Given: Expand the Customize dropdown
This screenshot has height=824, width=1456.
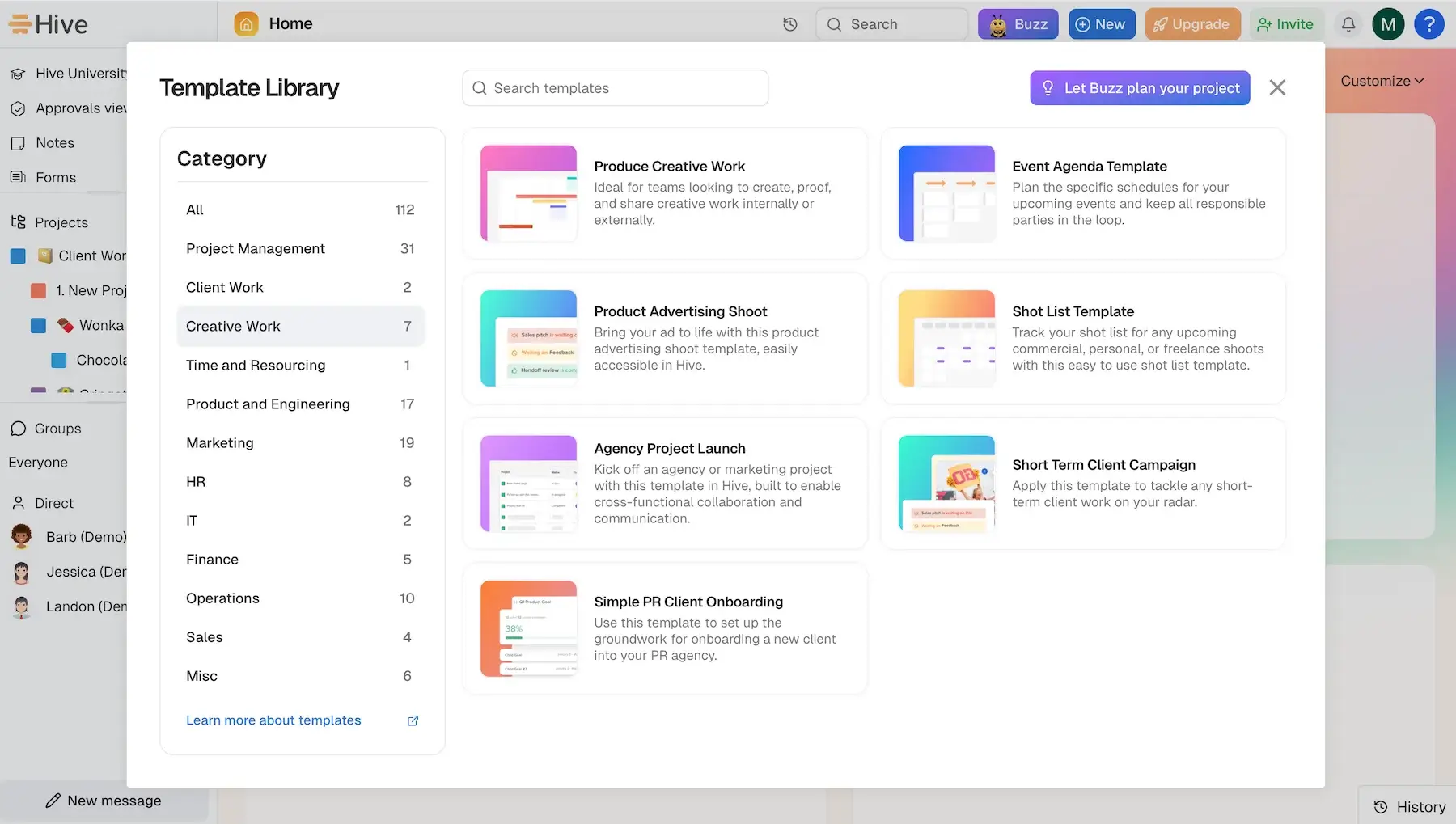Looking at the screenshot, I should pyautogui.click(x=1382, y=81).
